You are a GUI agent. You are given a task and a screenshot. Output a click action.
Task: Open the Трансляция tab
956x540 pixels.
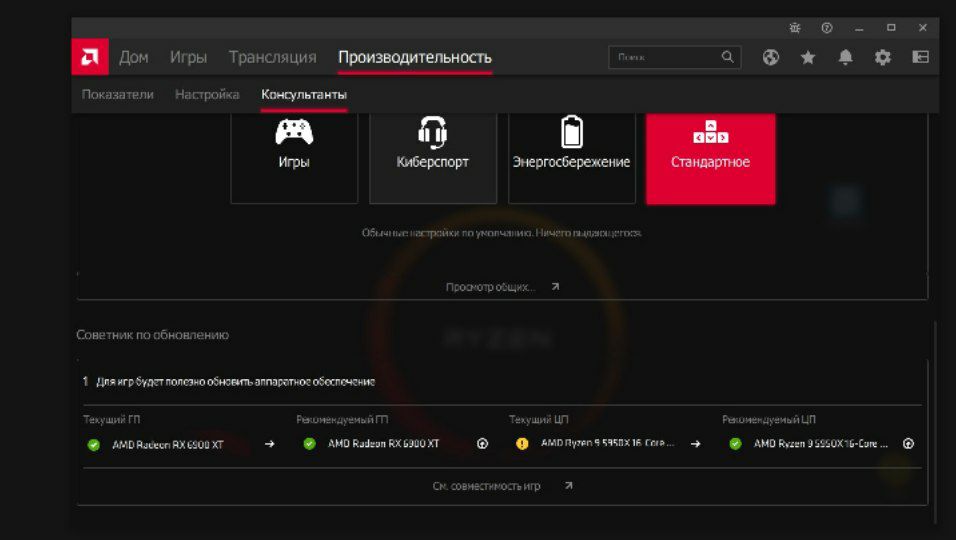pyautogui.click(x=273, y=57)
